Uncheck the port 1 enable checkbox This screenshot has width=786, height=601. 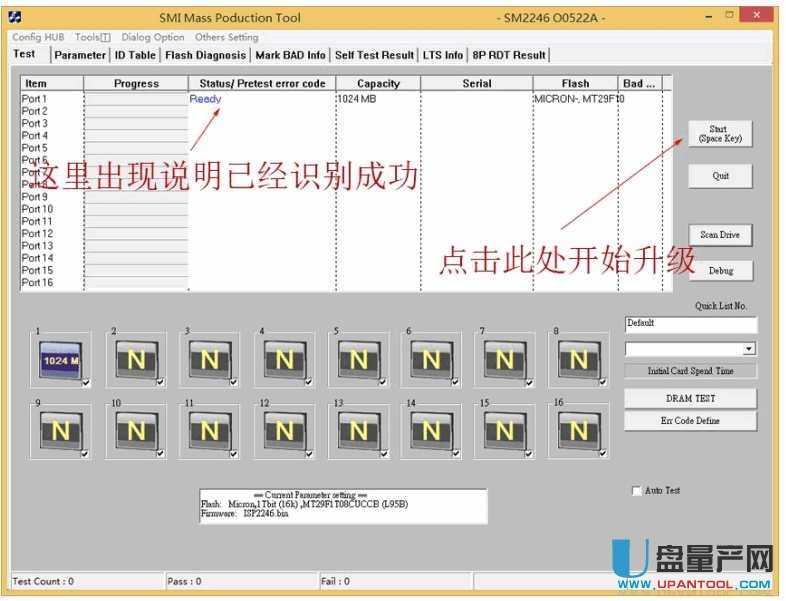click(x=86, y=382)
